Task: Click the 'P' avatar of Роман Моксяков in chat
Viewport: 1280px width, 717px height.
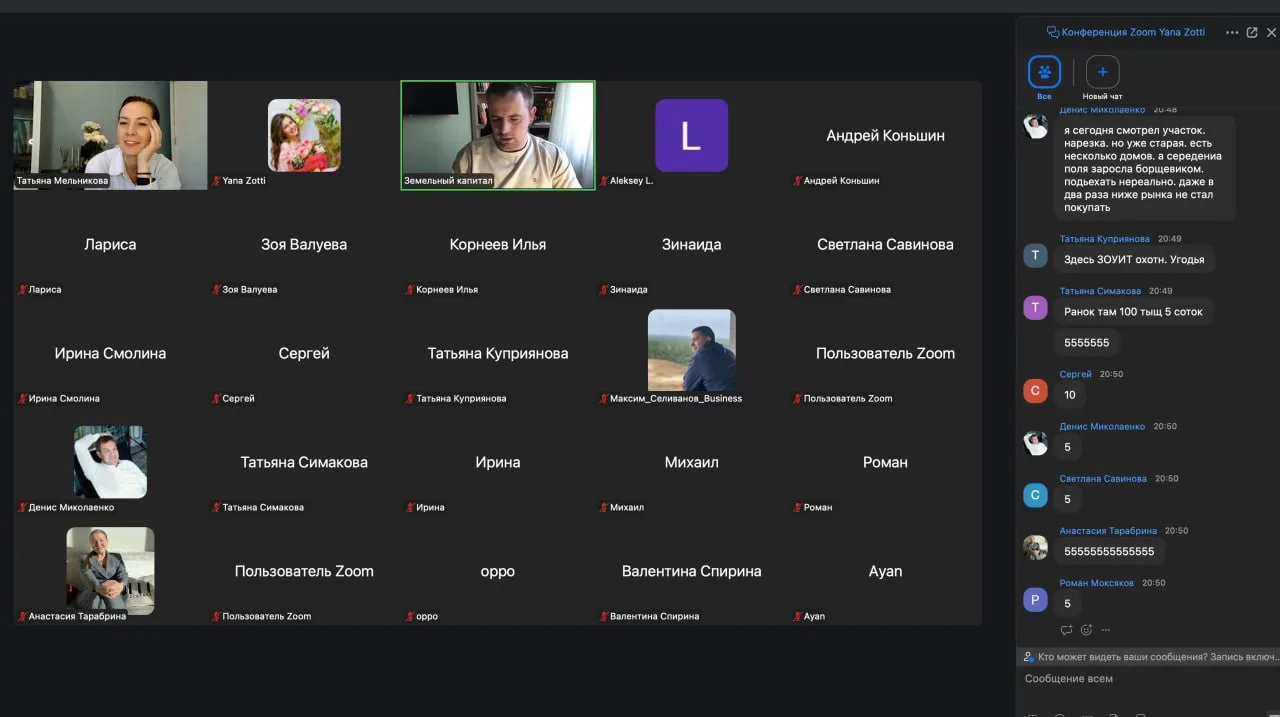Action: [1035, 600]
